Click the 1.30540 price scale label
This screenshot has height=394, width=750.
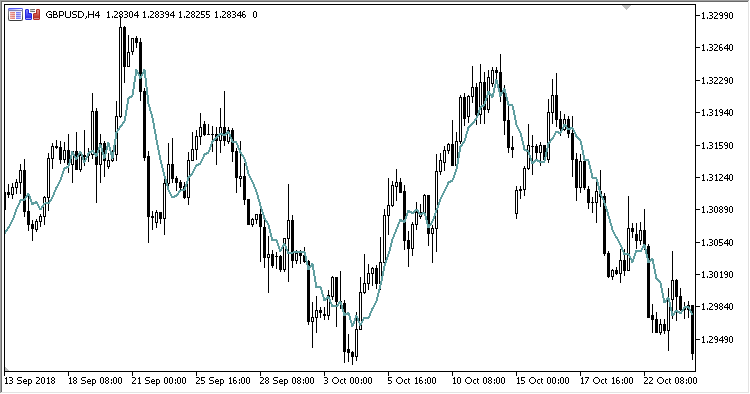(717, 242)
